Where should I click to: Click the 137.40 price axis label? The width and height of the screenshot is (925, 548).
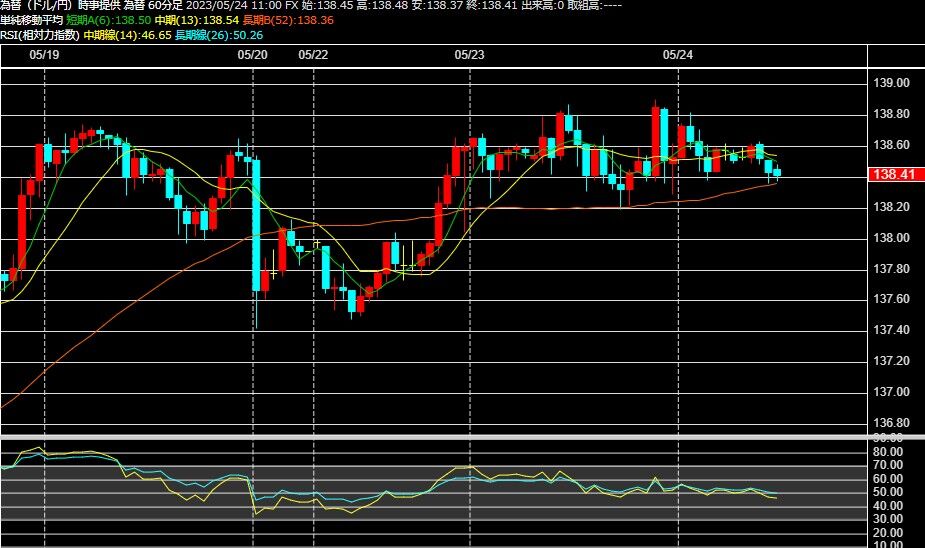[x=891, y=329]
